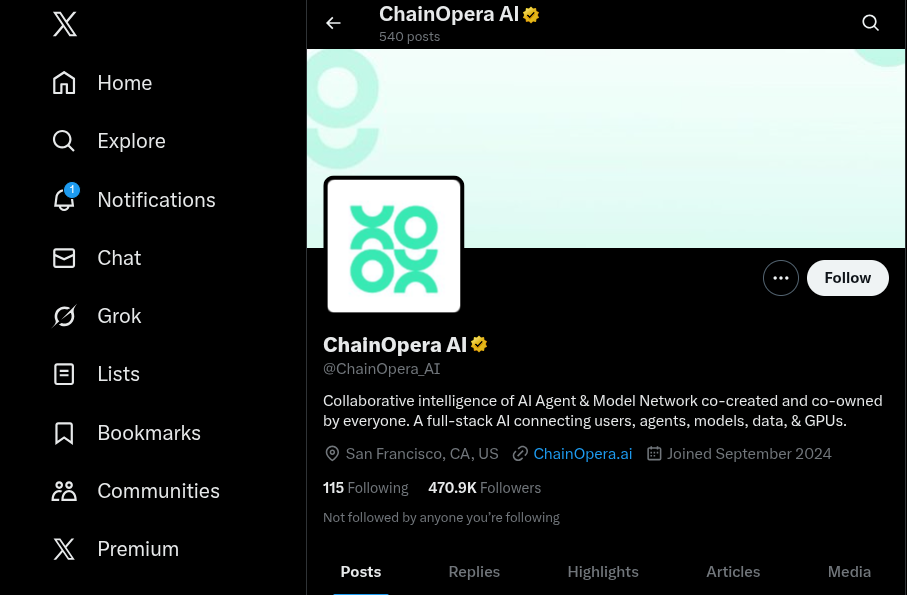
Task: Visit the ChainOpera.ai website link
Action: coord(582,454)
